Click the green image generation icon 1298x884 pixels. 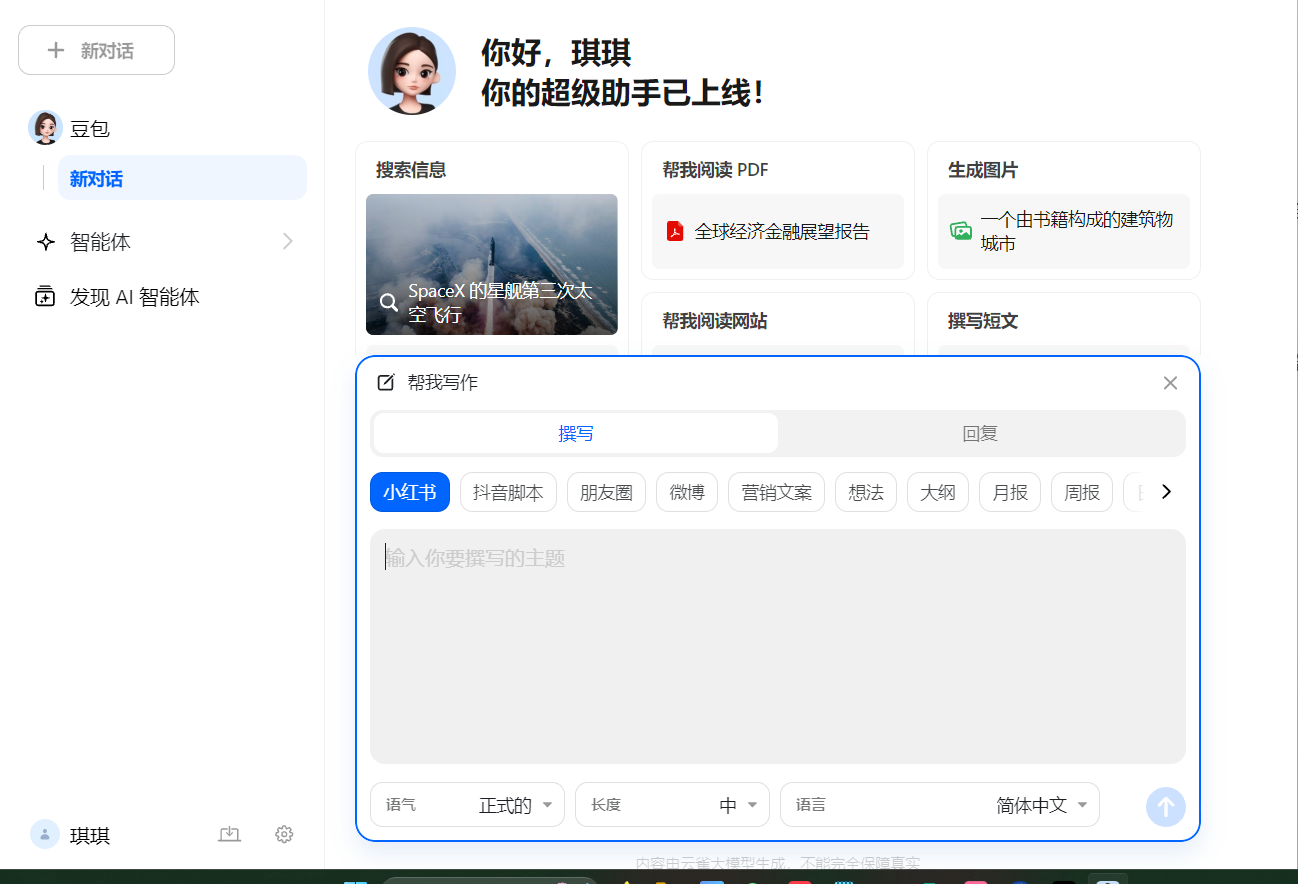(961, 231)
